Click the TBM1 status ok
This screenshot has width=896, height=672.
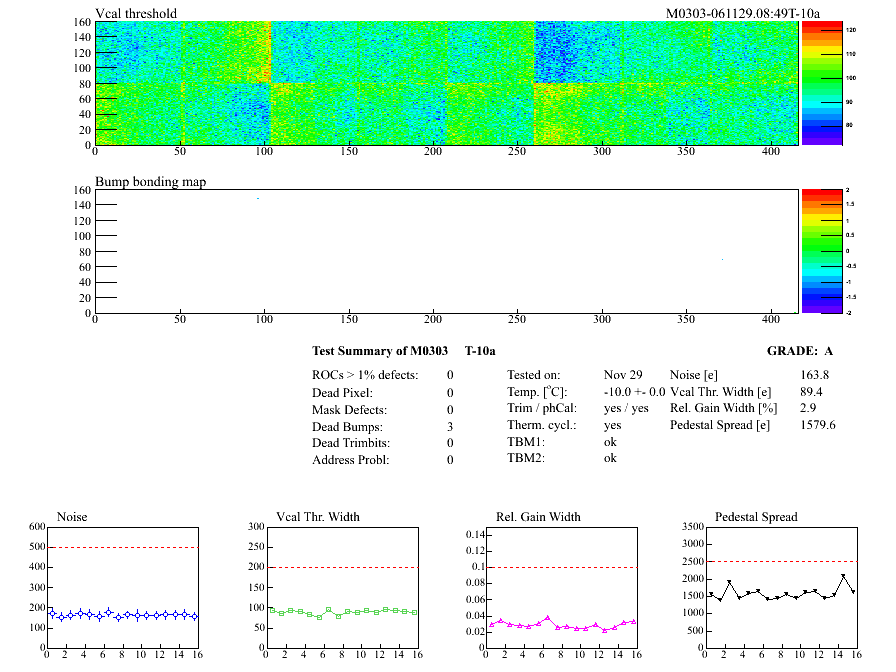click(610, 441)
